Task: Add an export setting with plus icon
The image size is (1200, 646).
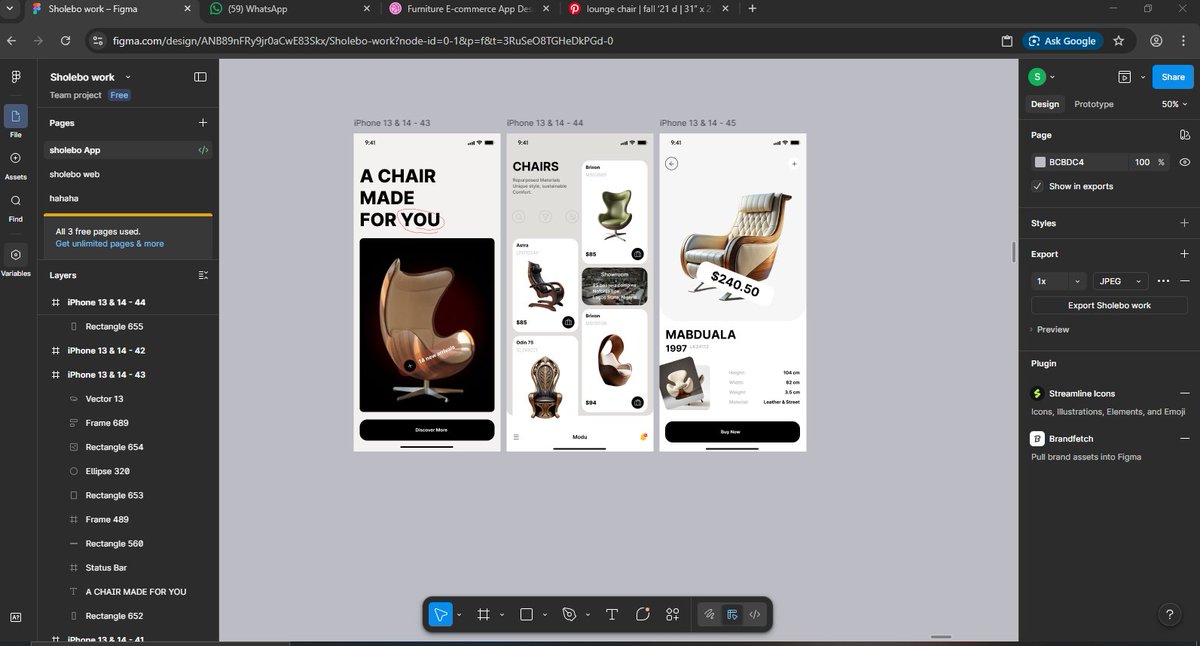Action: (1184, 254)
